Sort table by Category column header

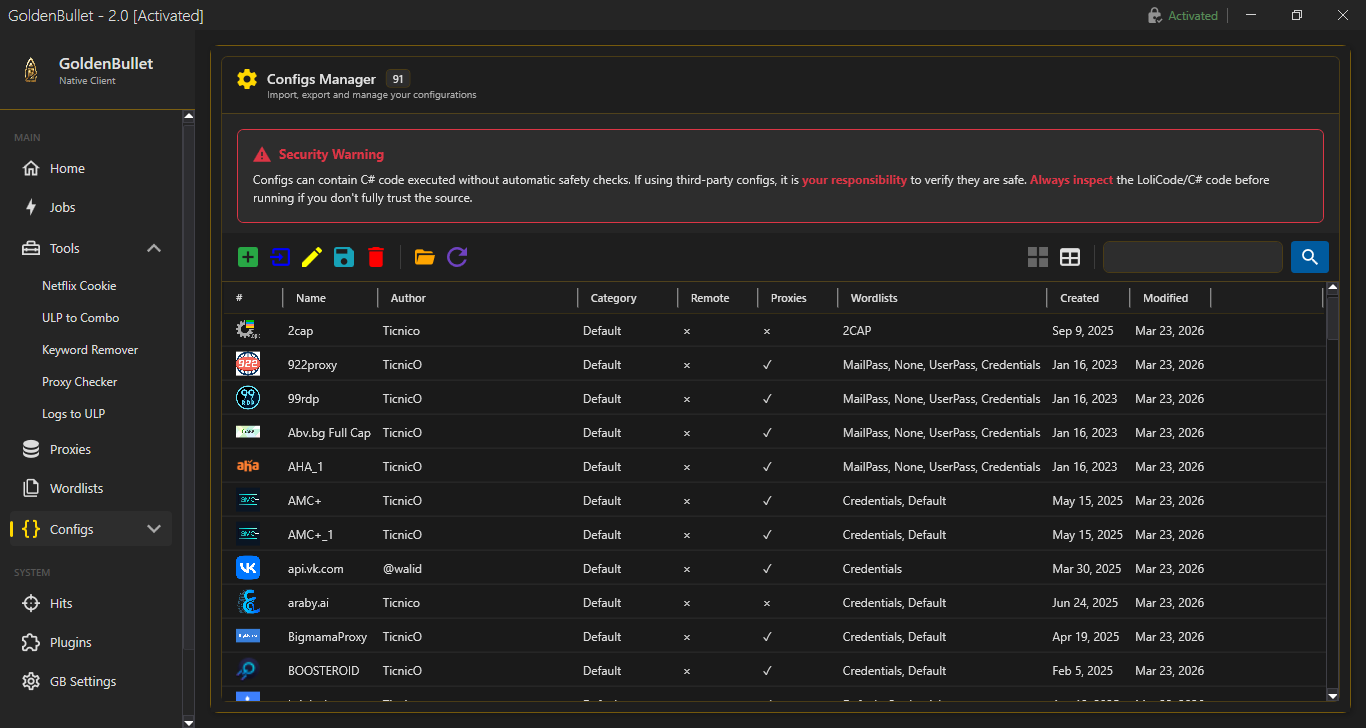613,298
